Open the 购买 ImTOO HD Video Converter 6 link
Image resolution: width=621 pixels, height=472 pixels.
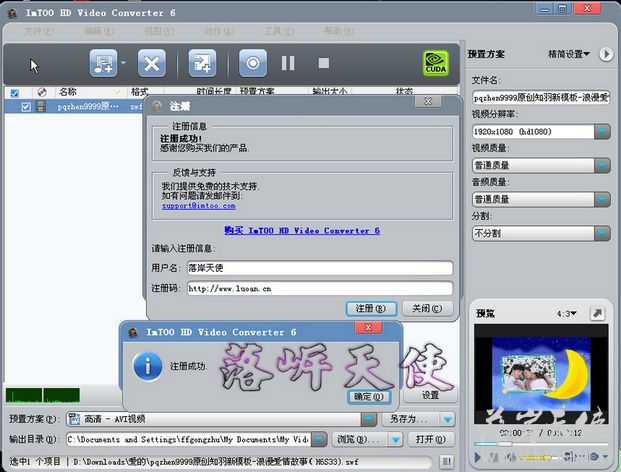pyautogui.click(x=302, y=230)
